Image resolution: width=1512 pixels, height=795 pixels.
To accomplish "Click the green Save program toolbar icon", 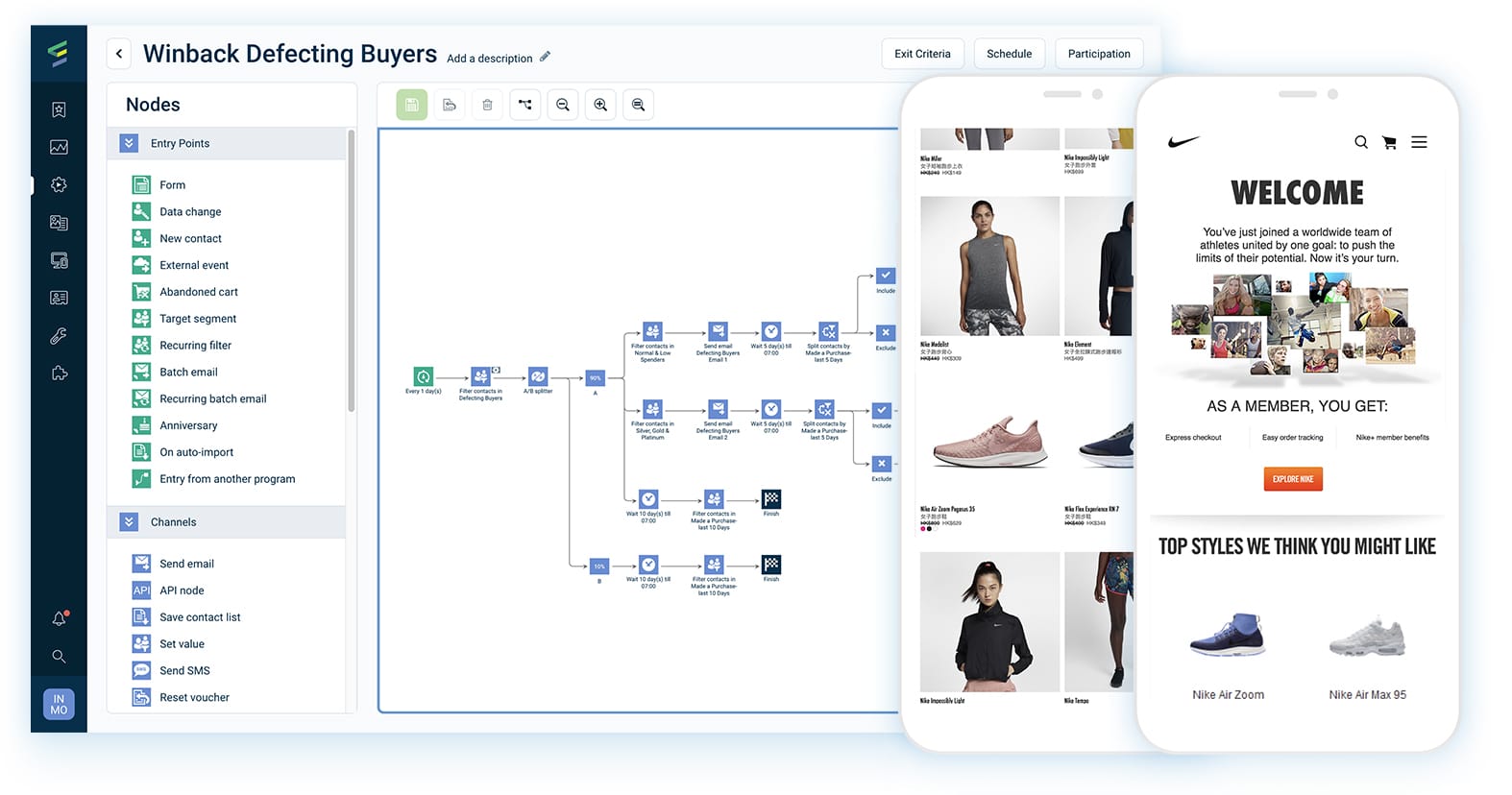I will pos(411,105).
